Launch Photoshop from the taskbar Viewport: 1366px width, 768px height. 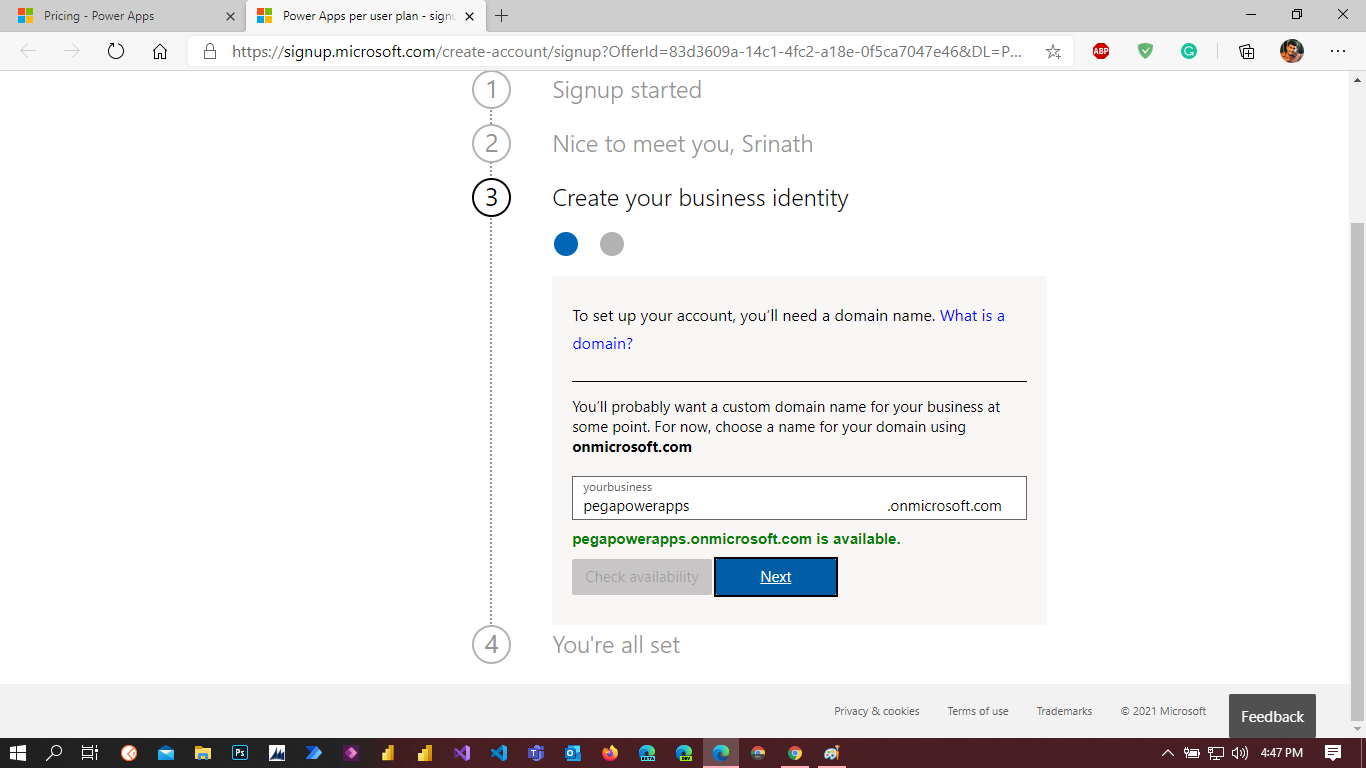coord(240,753)
